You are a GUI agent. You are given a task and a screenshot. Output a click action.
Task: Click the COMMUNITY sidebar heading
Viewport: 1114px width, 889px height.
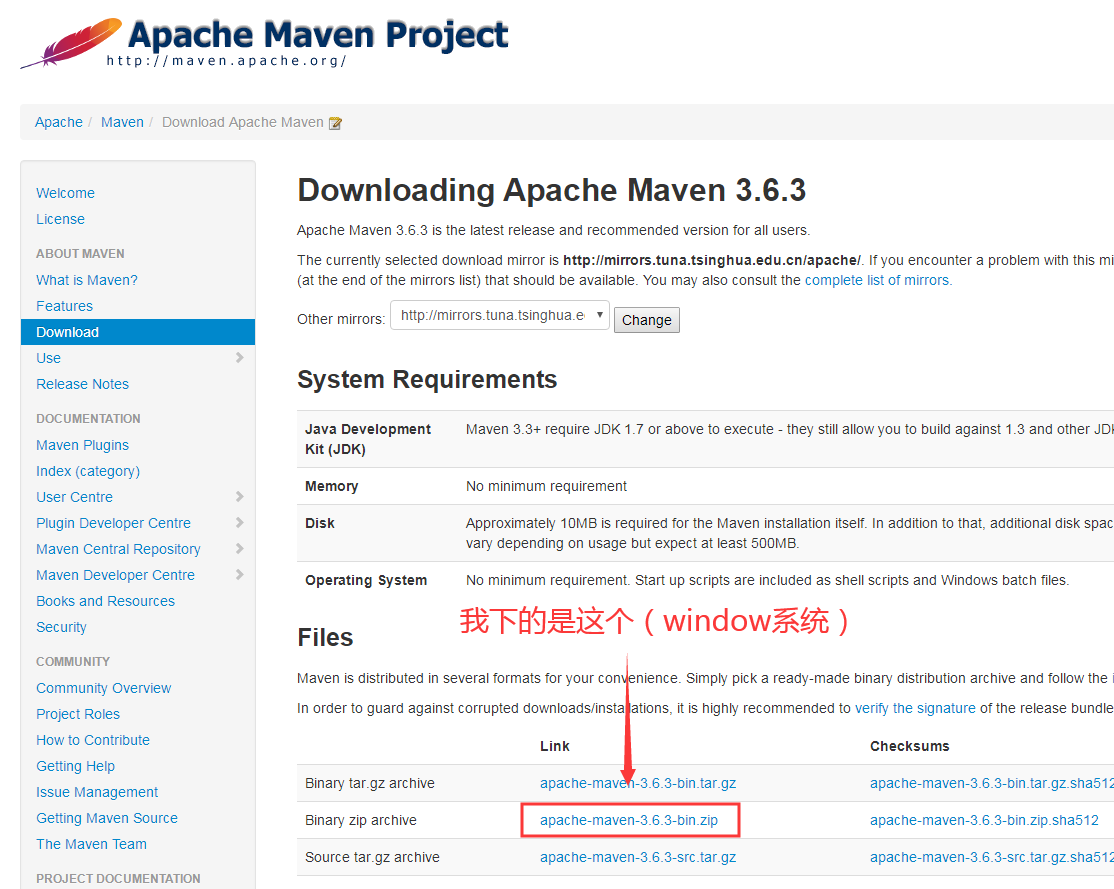coord(73,662)
